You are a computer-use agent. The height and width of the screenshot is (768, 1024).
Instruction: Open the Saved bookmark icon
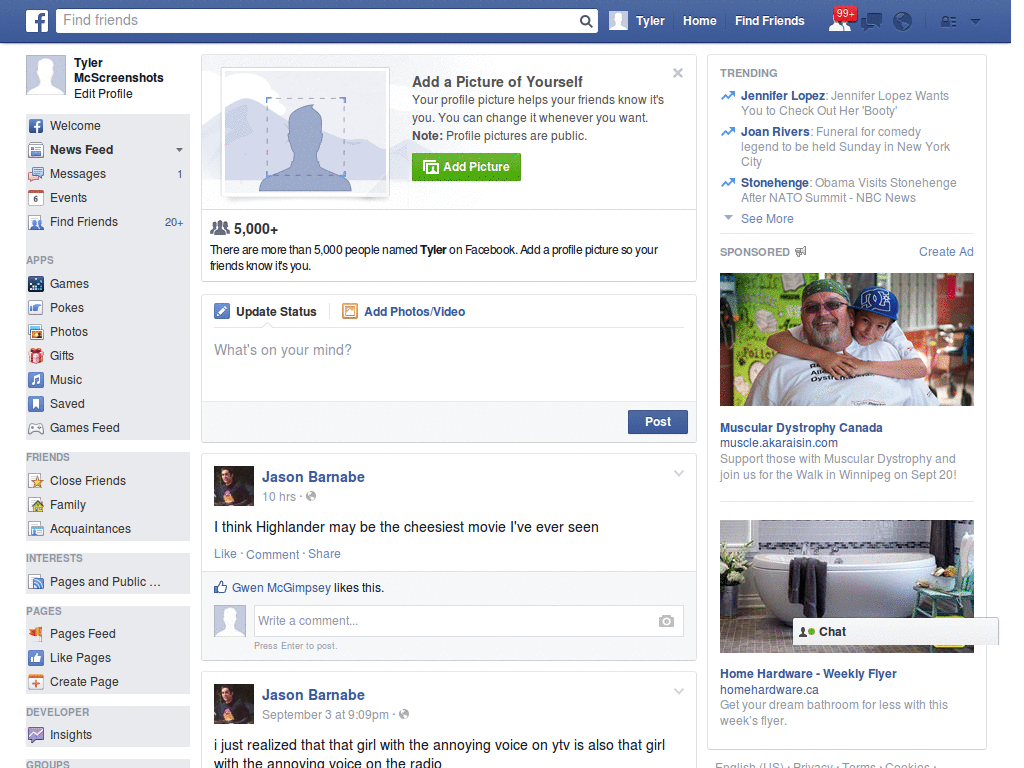[36, 404]
